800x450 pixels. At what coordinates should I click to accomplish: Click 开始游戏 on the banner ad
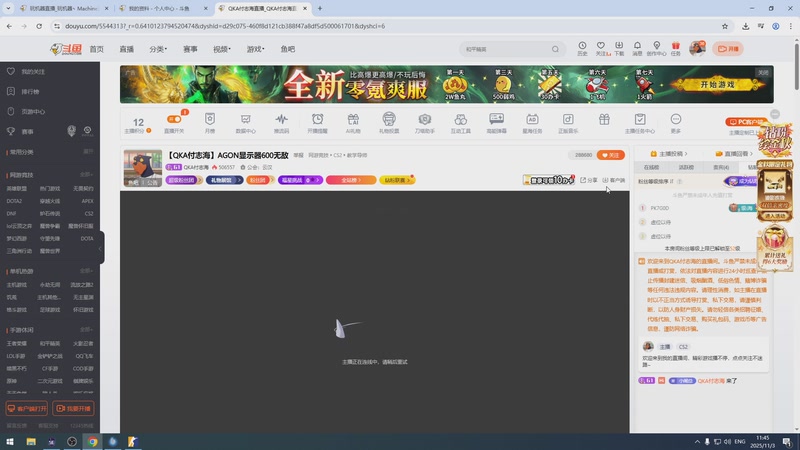[x=717, y=85]
